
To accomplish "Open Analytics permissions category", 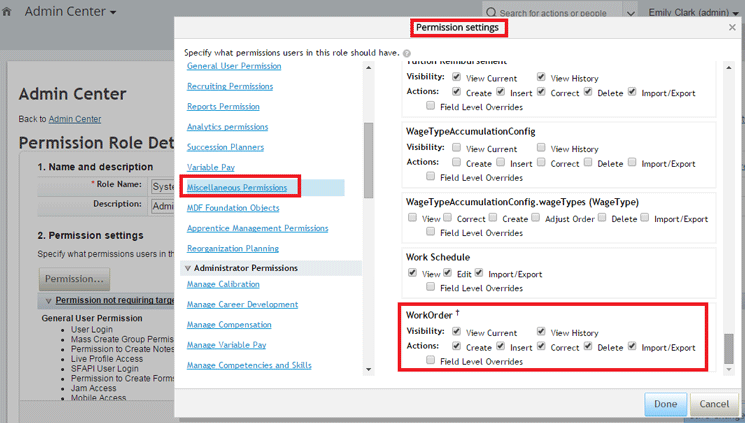I will 228,127.
